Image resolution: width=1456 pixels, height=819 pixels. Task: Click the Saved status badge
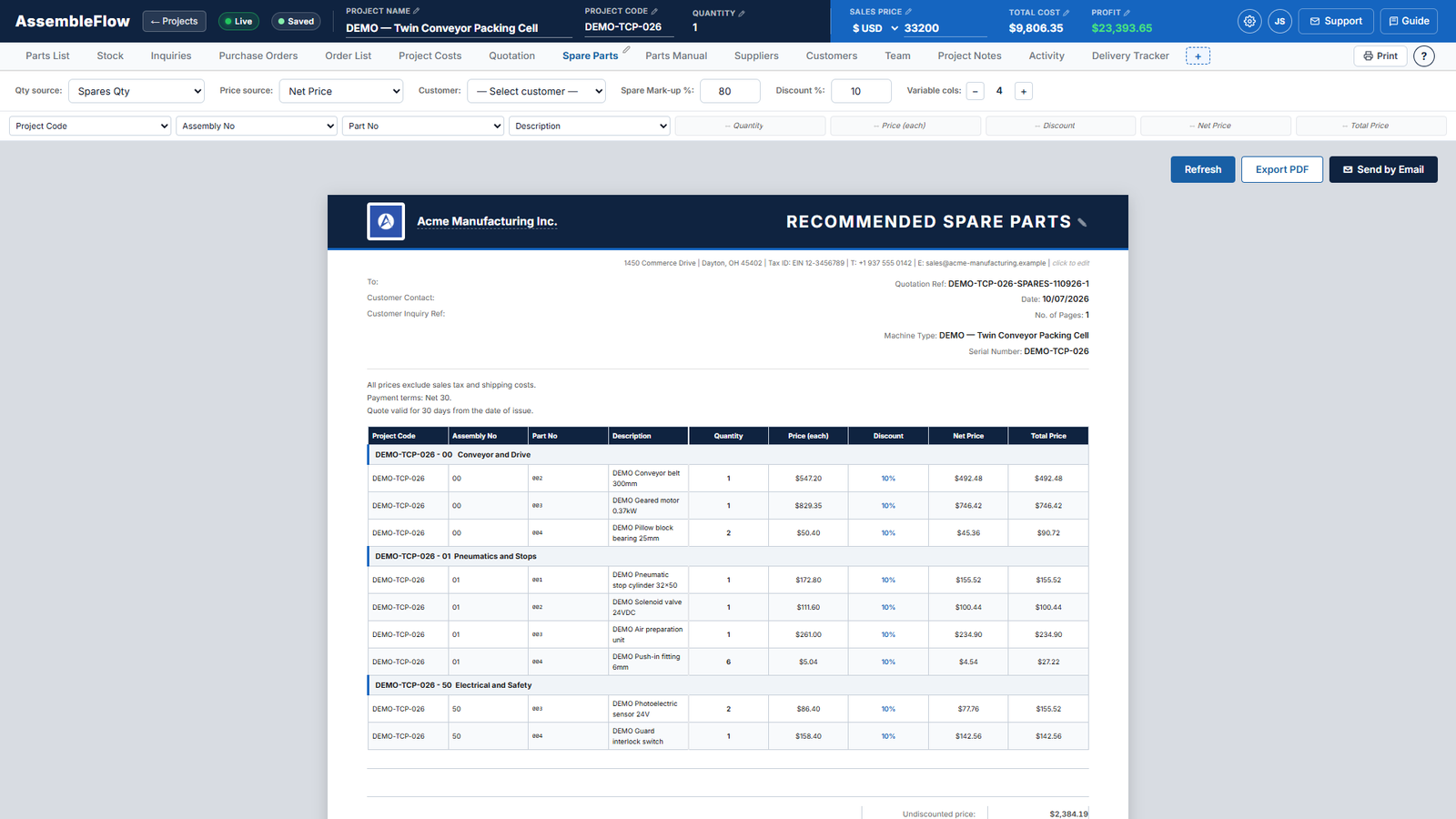(296, 21)
